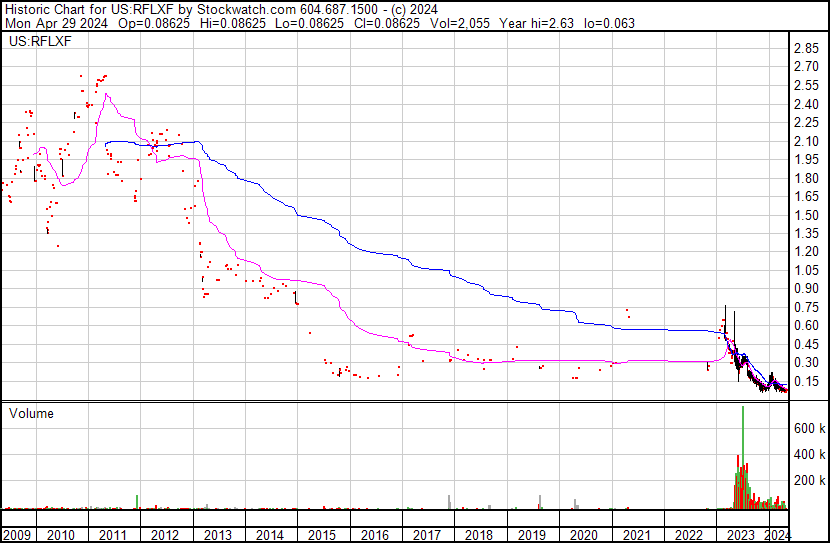Click the 600 k volume axis label
Screen dimensions: 830x543
pyautogui.click(x=809, y=428)
